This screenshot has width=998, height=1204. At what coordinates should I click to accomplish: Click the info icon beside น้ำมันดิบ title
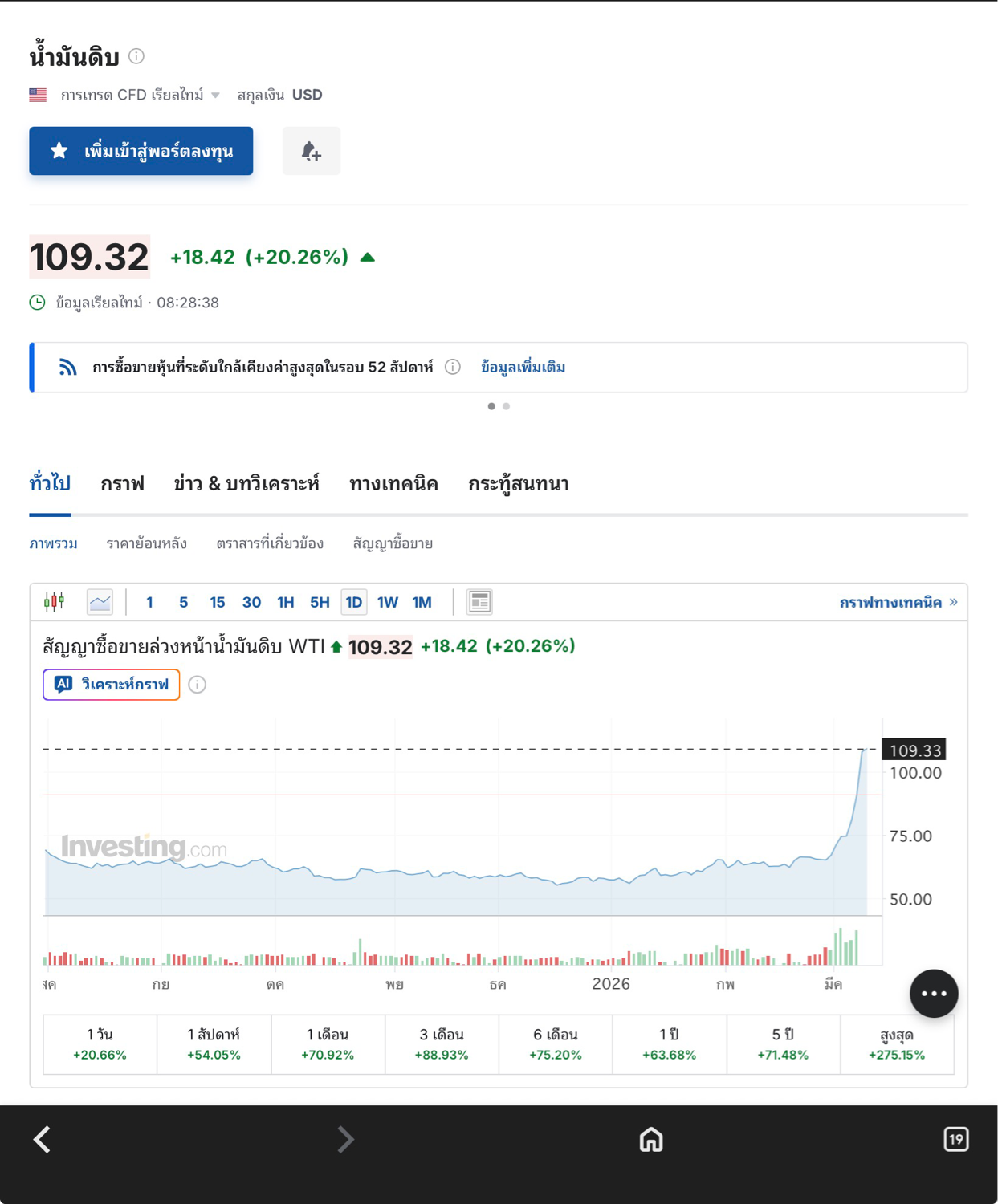(x=136, y=56)
